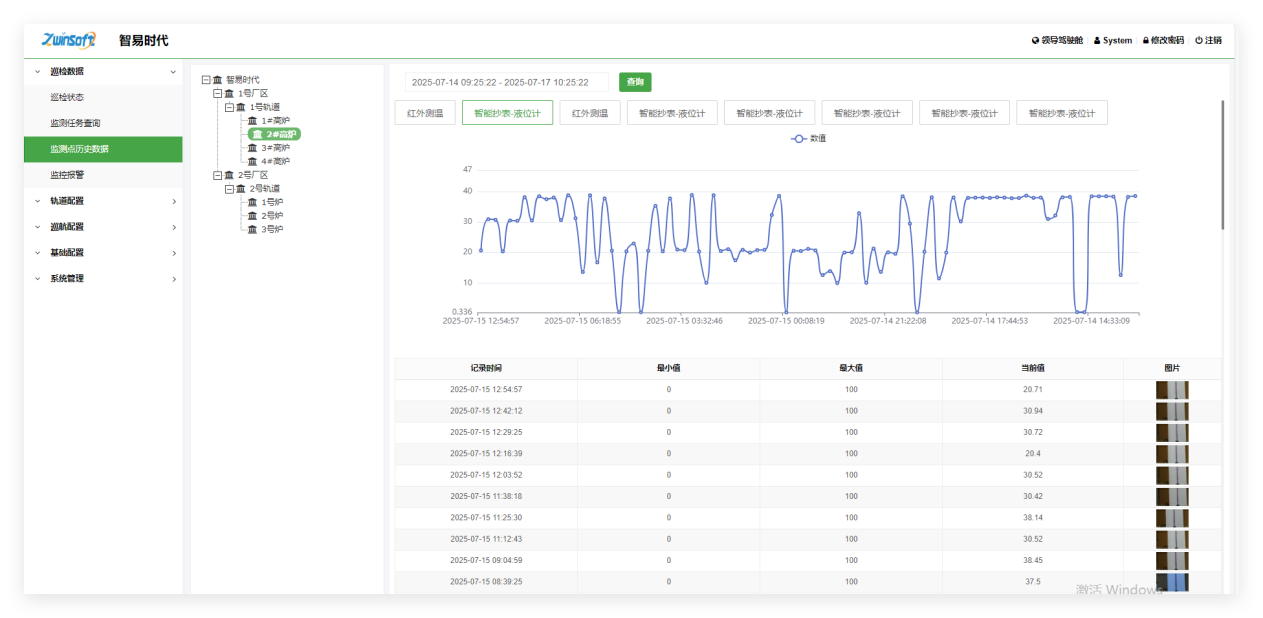The height and width of the screenshot is (618, 1263).
Task: Toggle the 数值 series in chart legend
Action: click(x=809, y=139)
